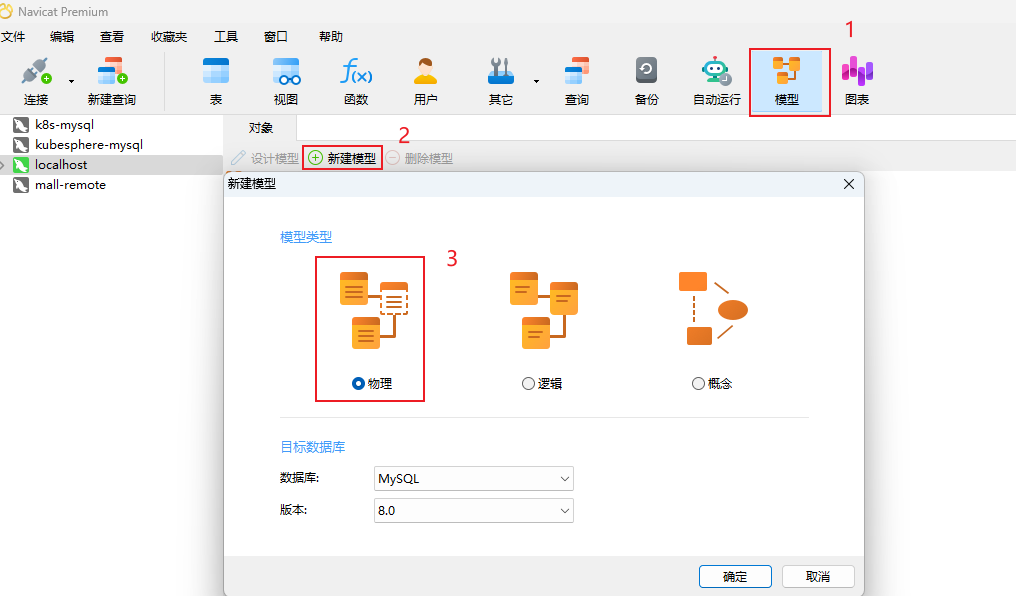
Task: Open the 连接 connection tool
Action: [x=36, y=81]
